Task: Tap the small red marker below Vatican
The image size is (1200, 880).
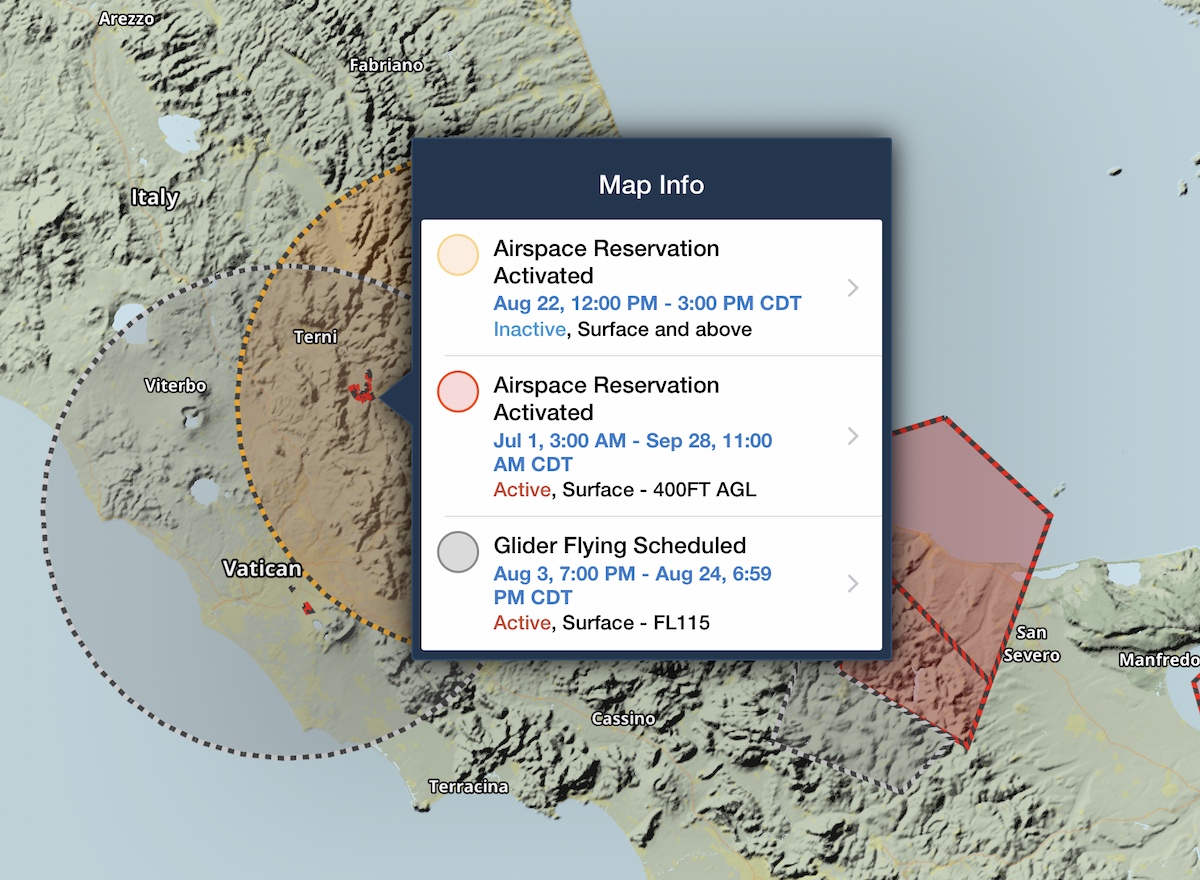Action: click(308, 606)
